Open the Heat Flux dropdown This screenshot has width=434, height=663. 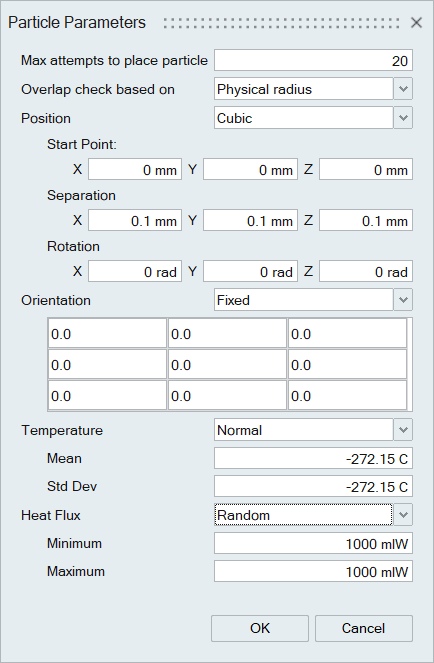pyautogui.click(x=313, y=515)
